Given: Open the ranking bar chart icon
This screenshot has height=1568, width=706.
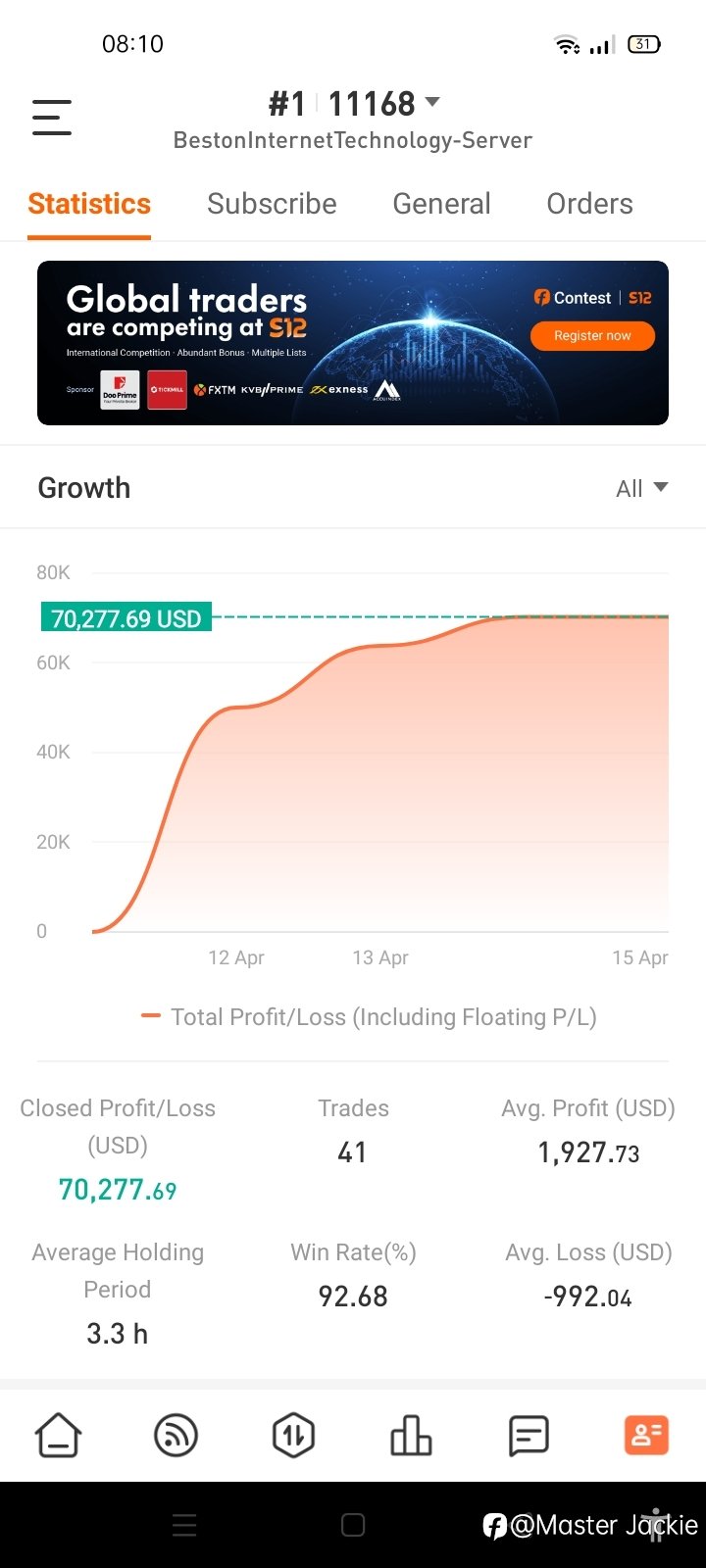Looking at the screenshot, I should pos(411,1437).
